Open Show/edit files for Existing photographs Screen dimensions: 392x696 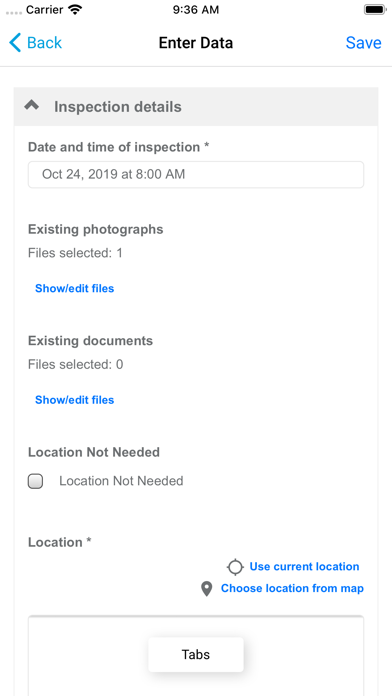[75, 289]
